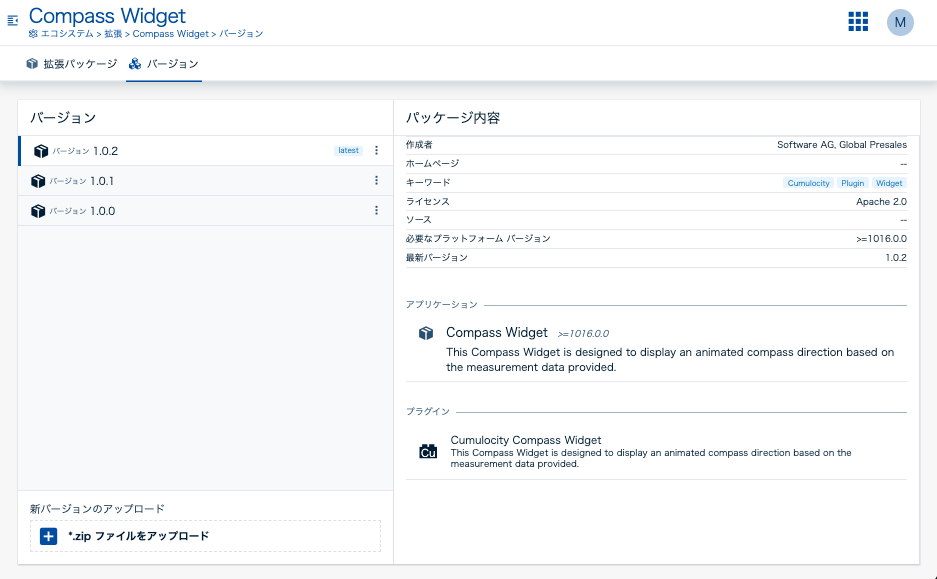Image resolution: width=937 pixels, height=579 pixels.
Task: Click the キーワード label
Action: [428, 183]
